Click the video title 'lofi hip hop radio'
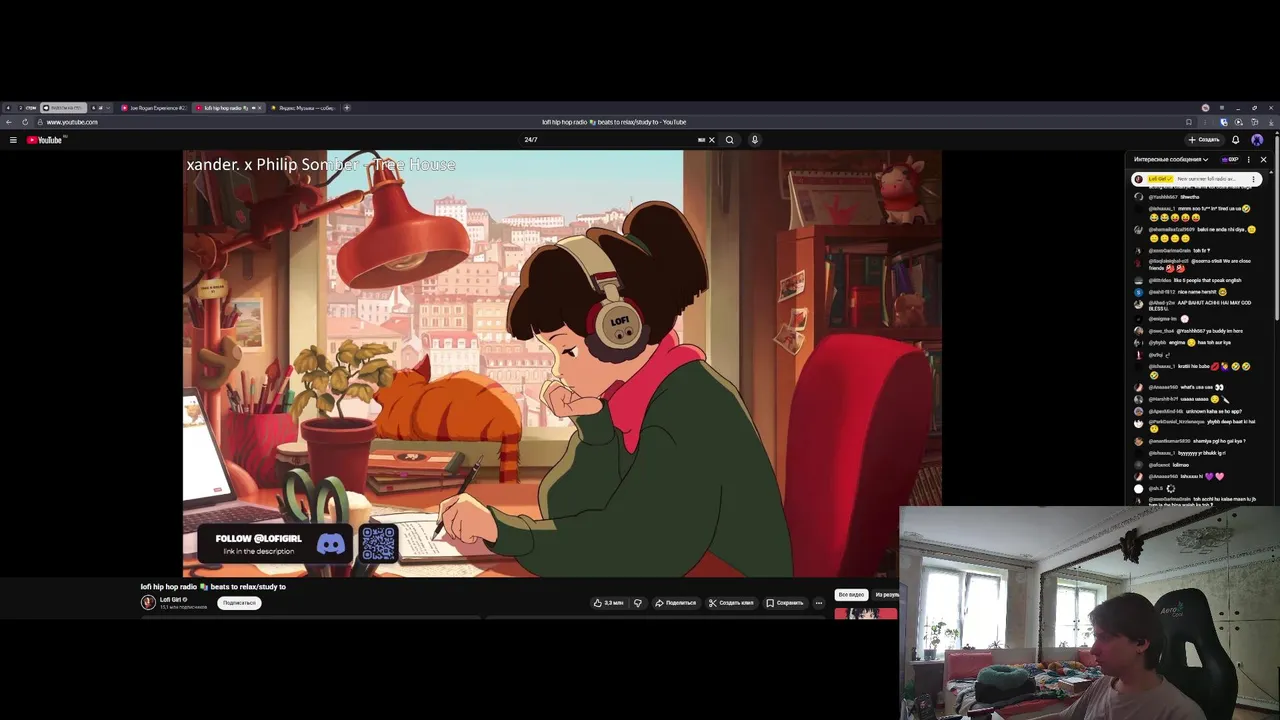This screenshot has height=720, width=1280. (213, 587)
